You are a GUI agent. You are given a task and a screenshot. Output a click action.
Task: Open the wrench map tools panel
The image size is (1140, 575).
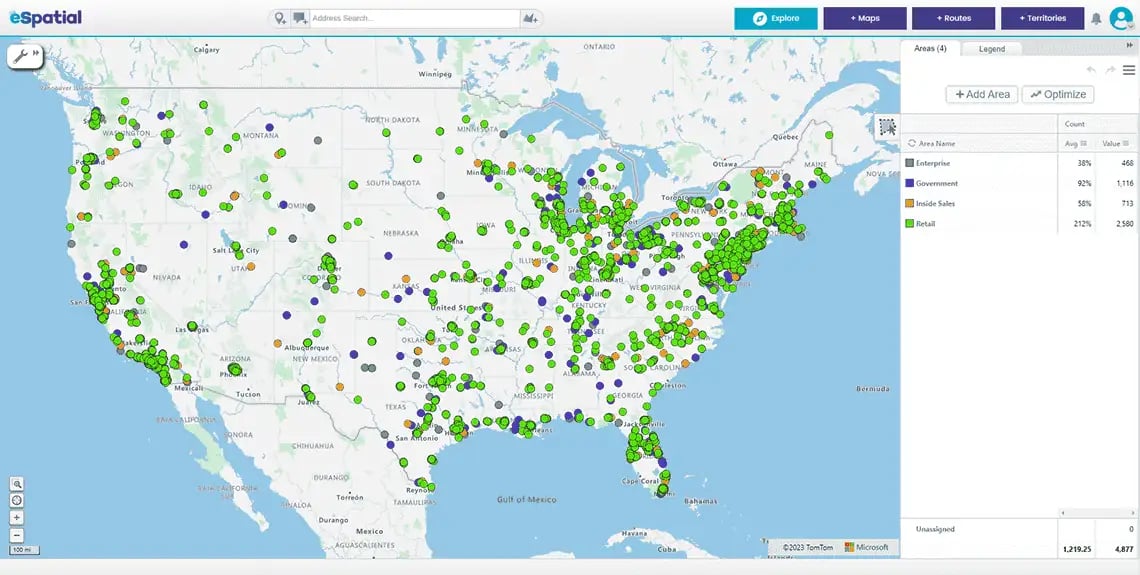(x=20, y=56)
